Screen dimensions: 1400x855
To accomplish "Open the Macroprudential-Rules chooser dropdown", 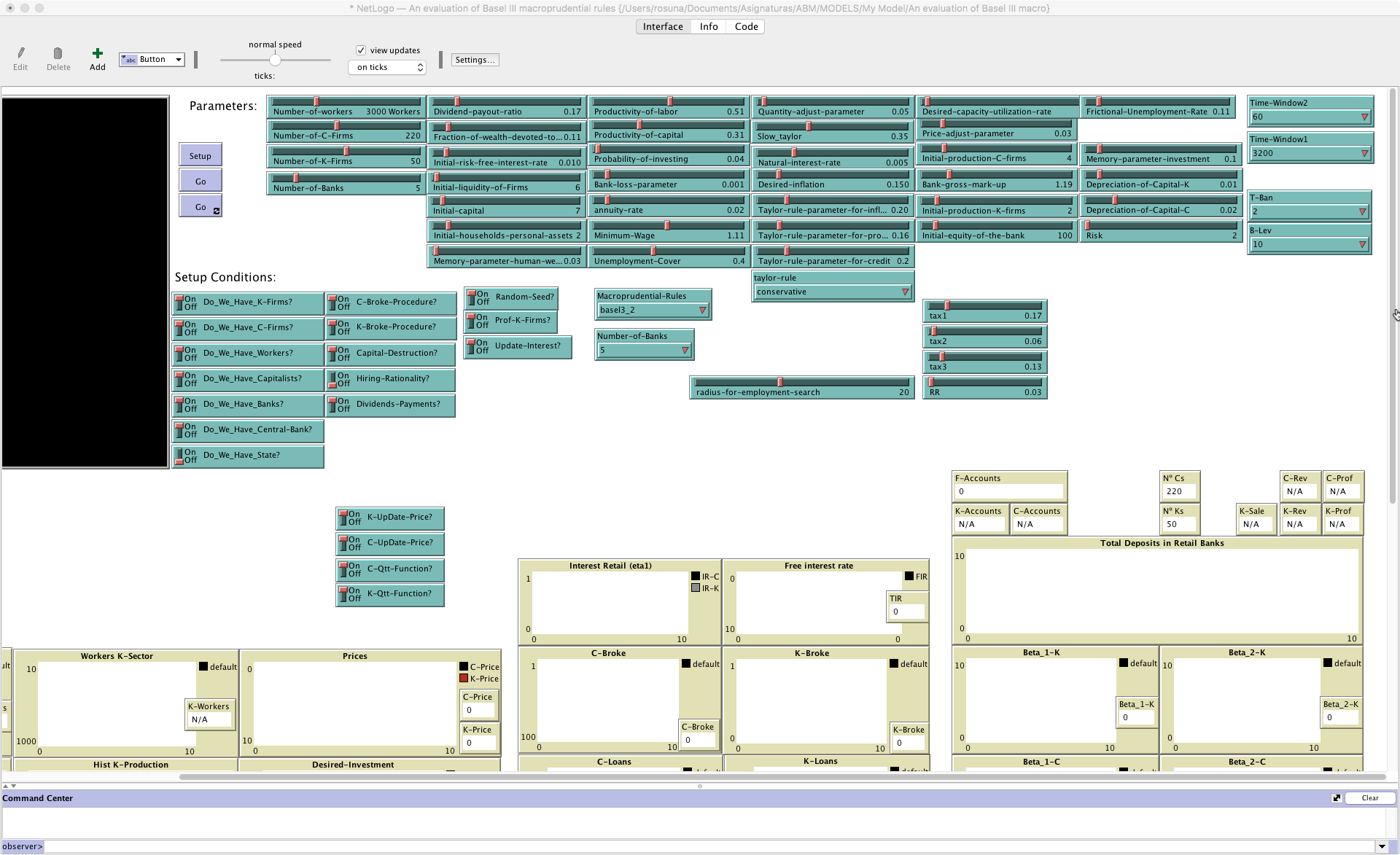I will point(651,310).
